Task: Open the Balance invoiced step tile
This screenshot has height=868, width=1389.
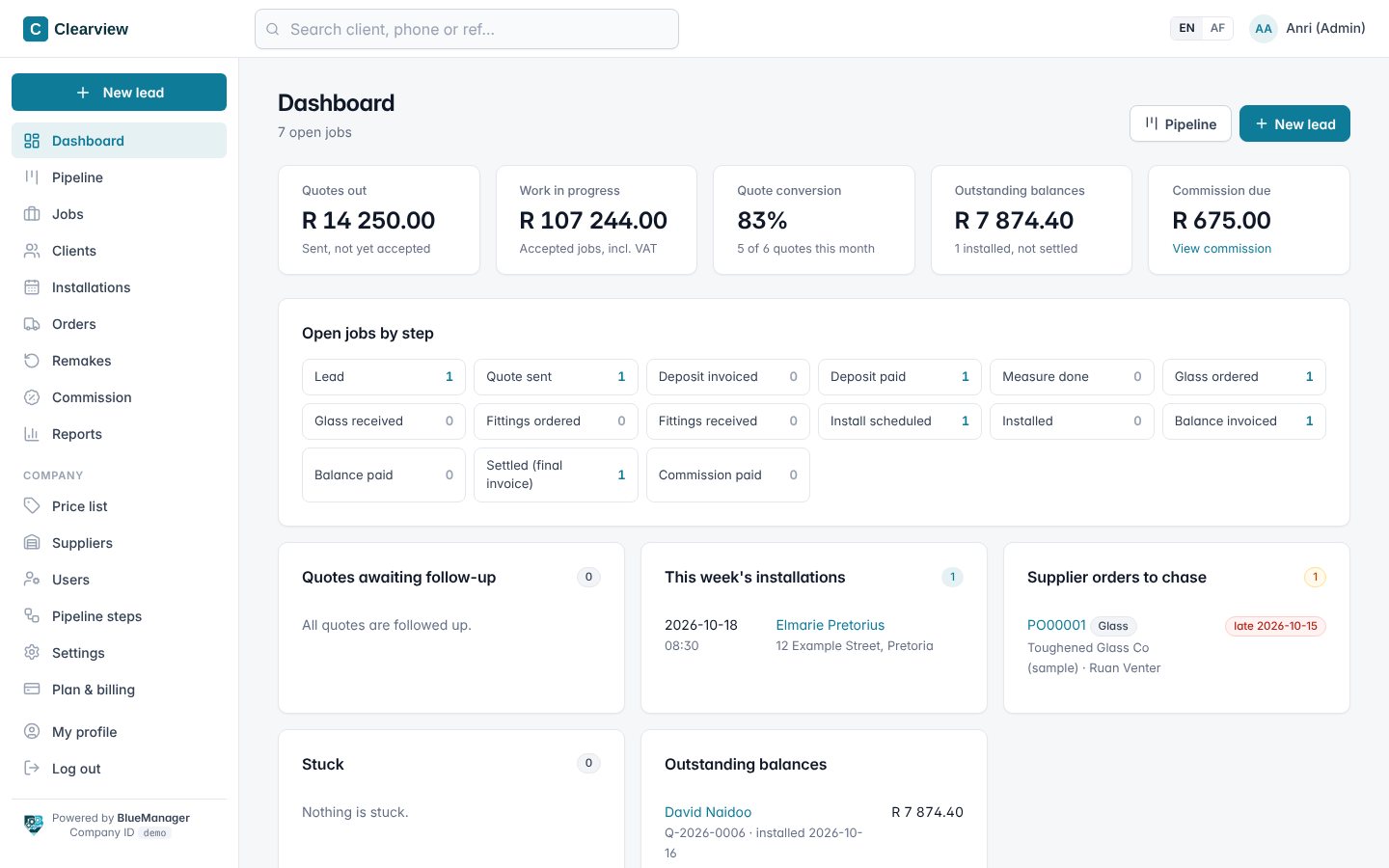Action: [1244, 421]
